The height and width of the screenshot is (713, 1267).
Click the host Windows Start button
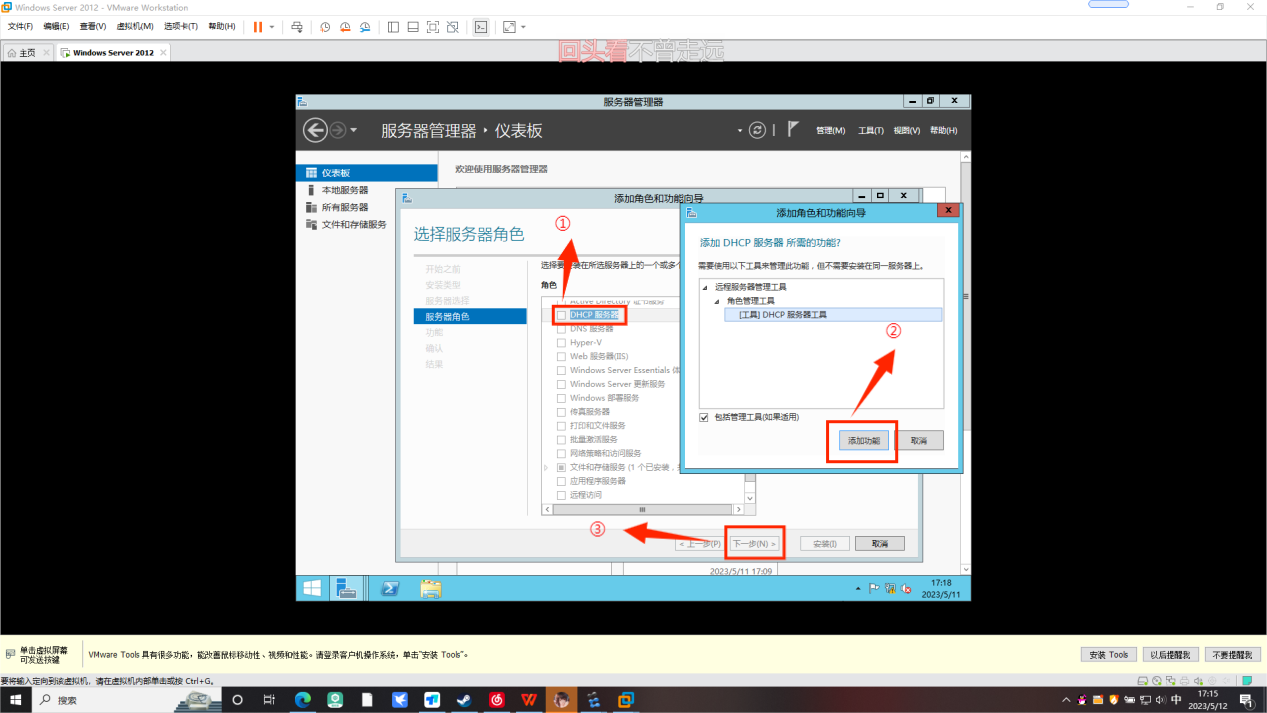point(15,700)
